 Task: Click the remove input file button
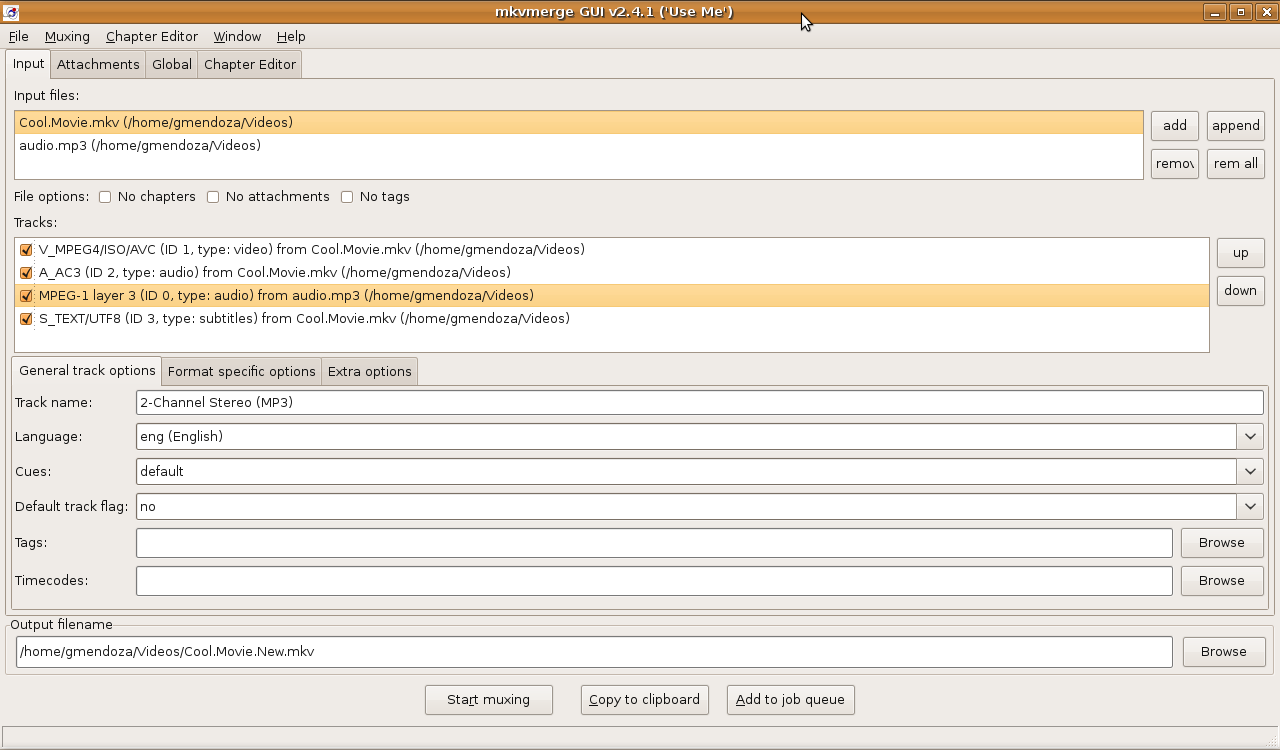click(1175, 163)
